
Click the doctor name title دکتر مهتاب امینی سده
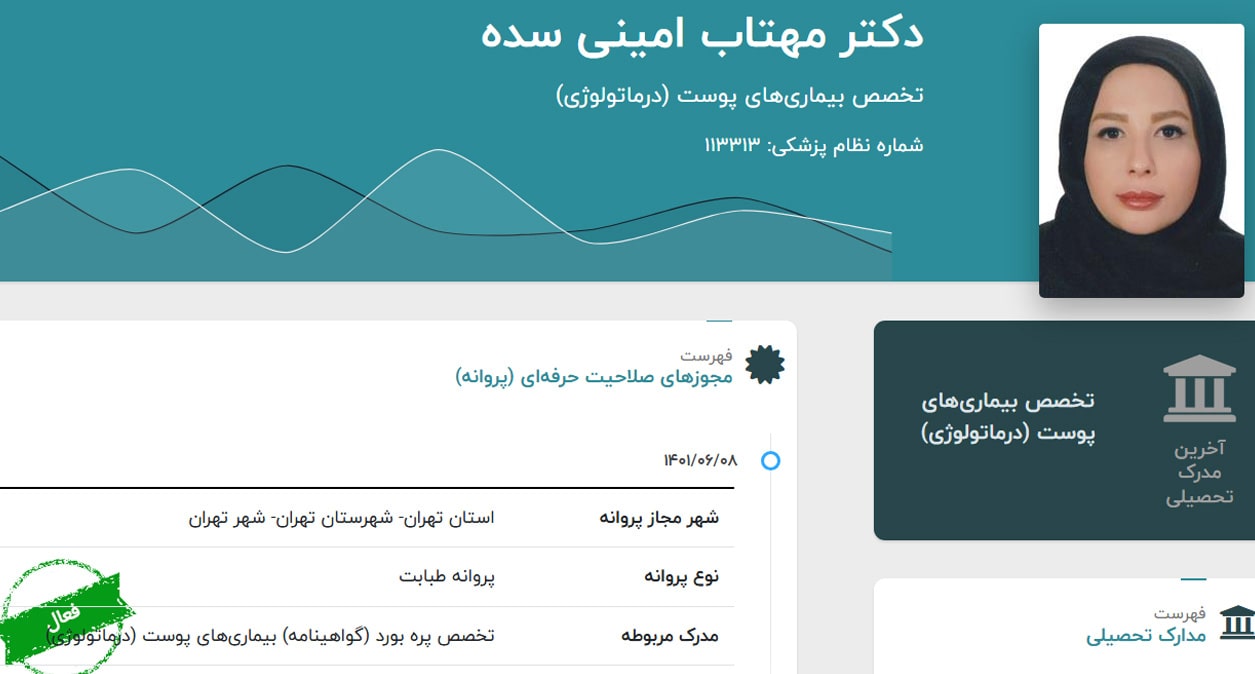coord(702,34)
